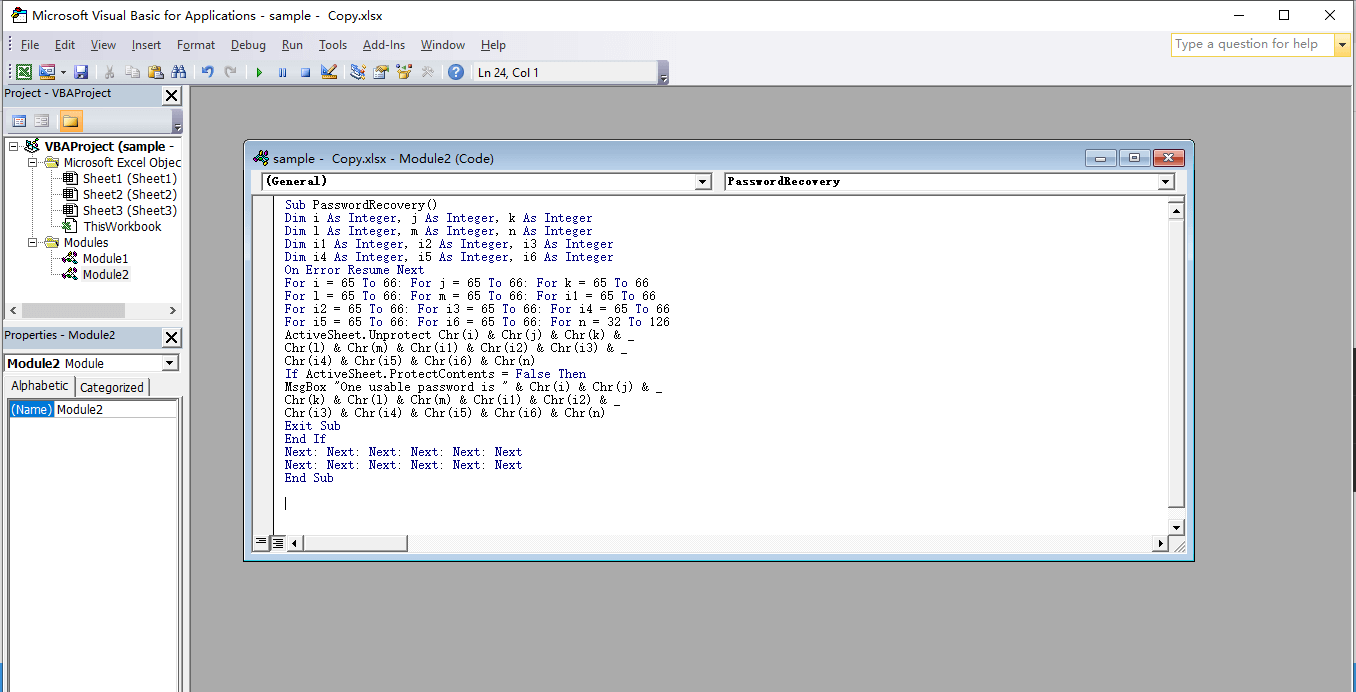The width and height of the screenshot is (1356, 692).
Task: Switch to the Alphabetic properties tab
Action: pos(40,386)
